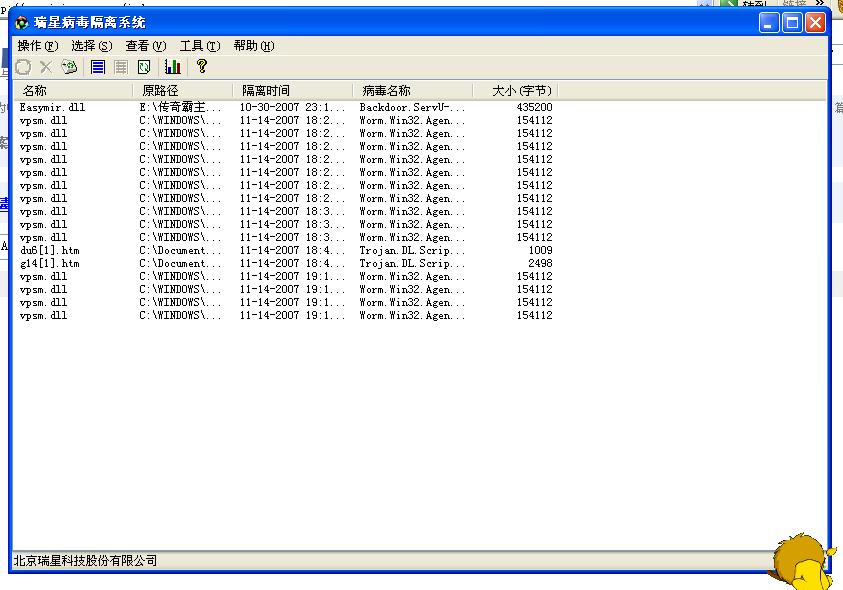843x590 pixels.
Task: Click the 2498 size value
Action: tap(540, 264)
